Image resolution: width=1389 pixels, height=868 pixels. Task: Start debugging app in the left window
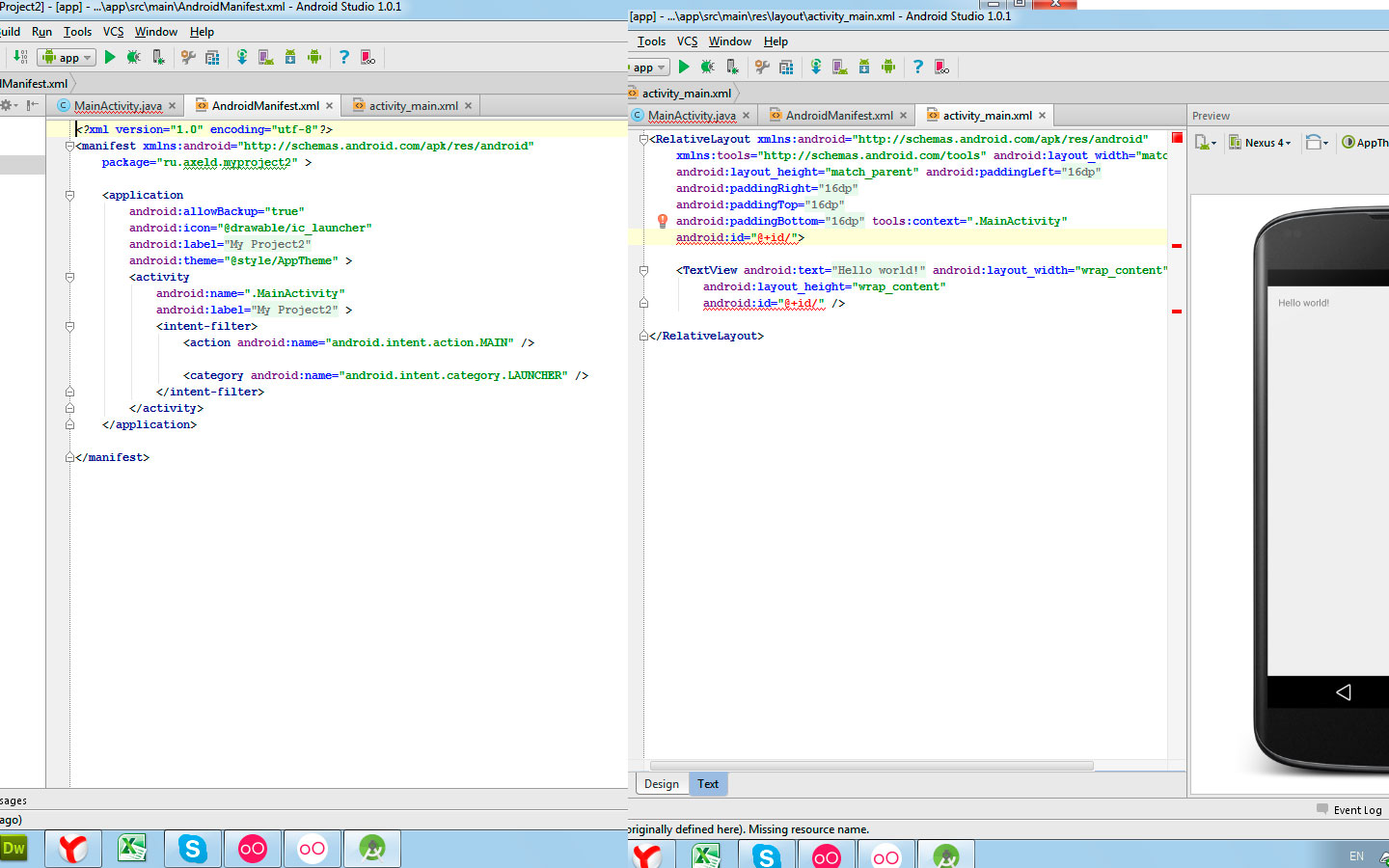[134, 58]
